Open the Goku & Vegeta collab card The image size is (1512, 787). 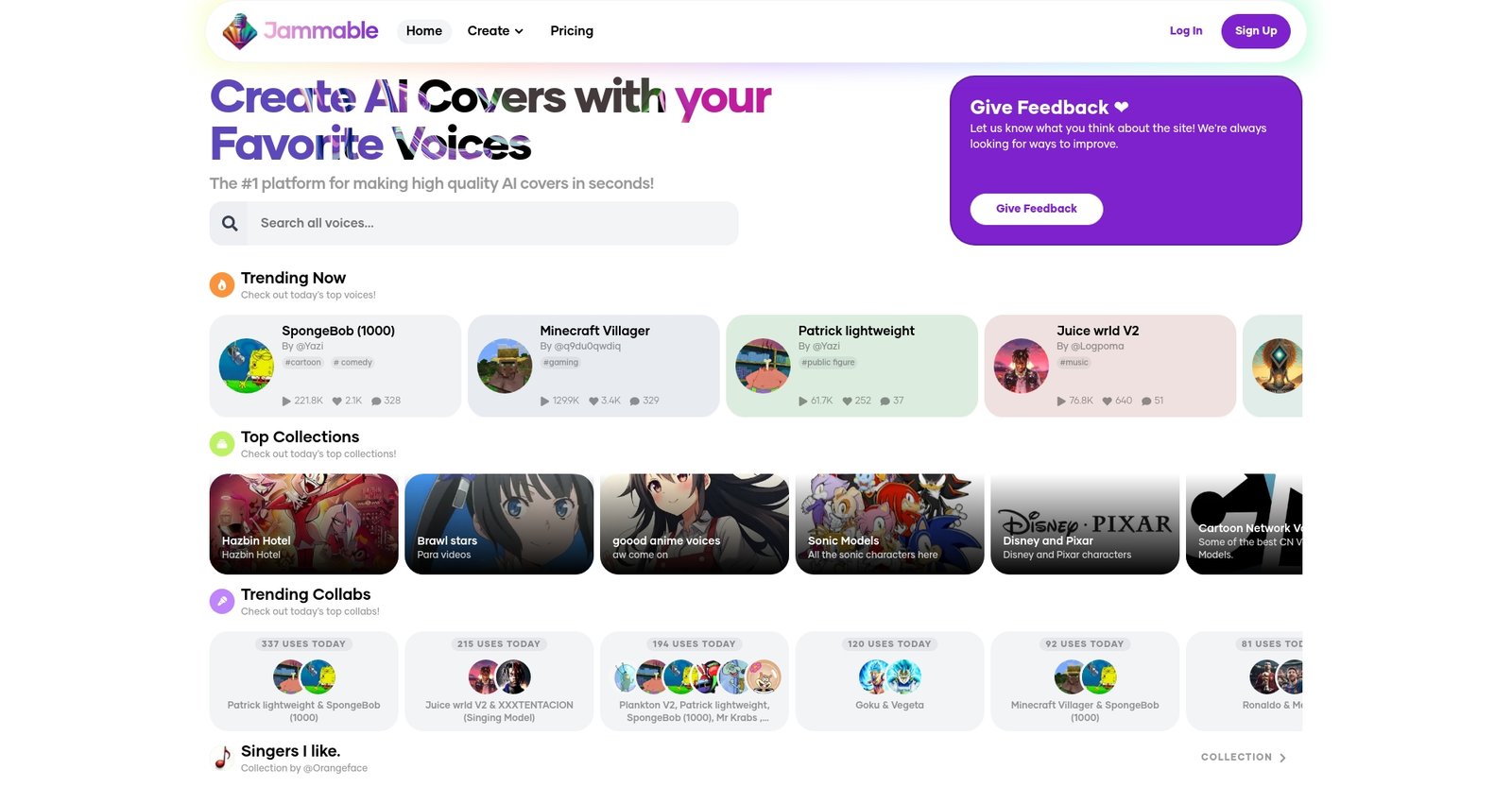click(x=889, y=681)
